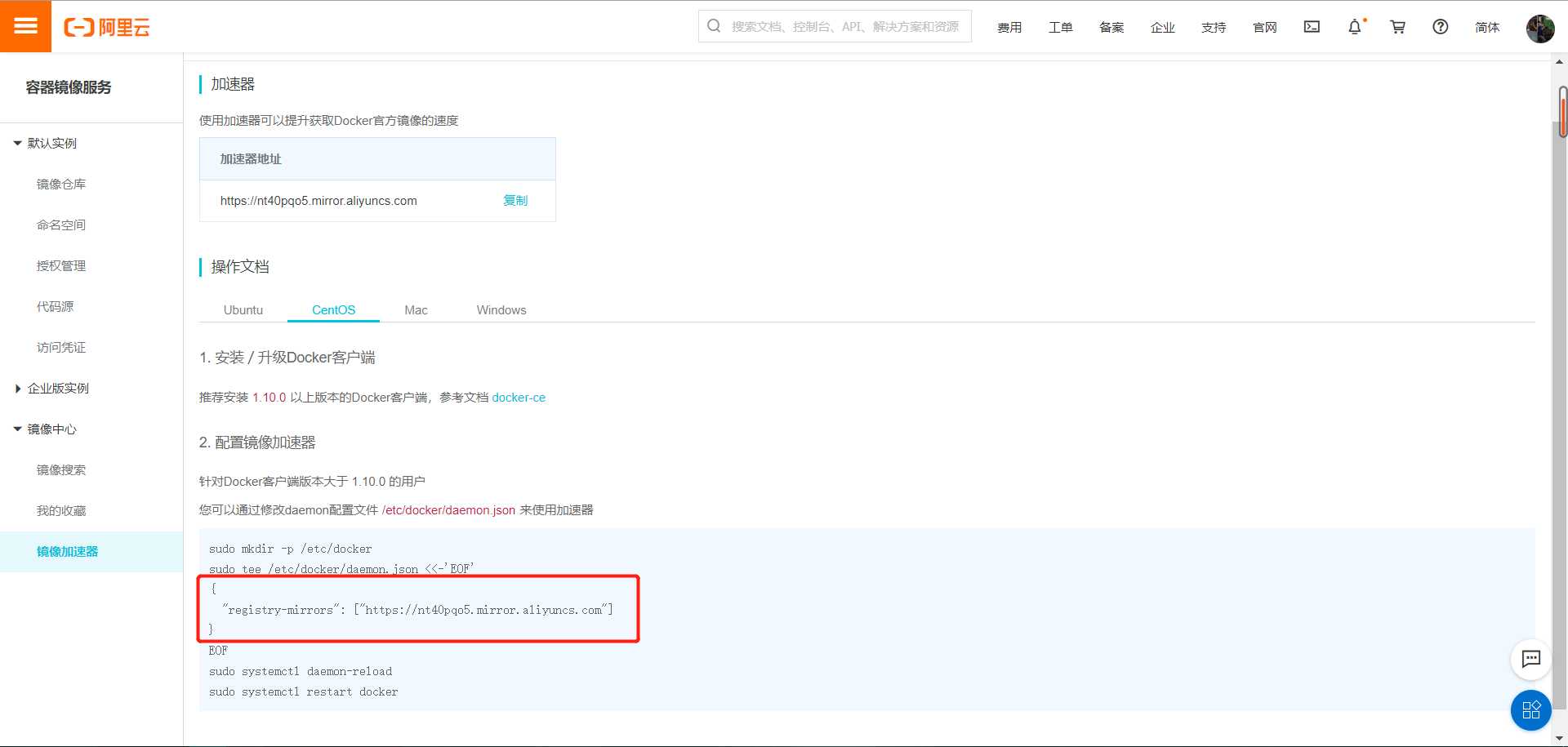
Task: Click the search magnifier icon
Action: tap(714, 26)
